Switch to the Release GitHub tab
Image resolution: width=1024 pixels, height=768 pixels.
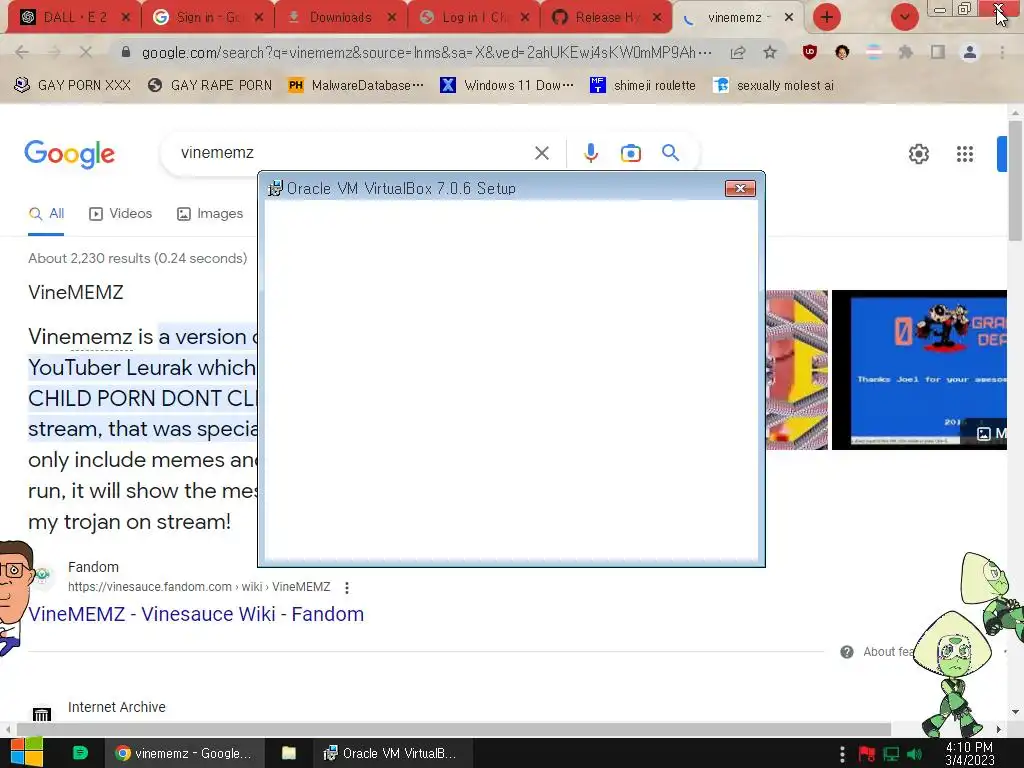point(596,17)
